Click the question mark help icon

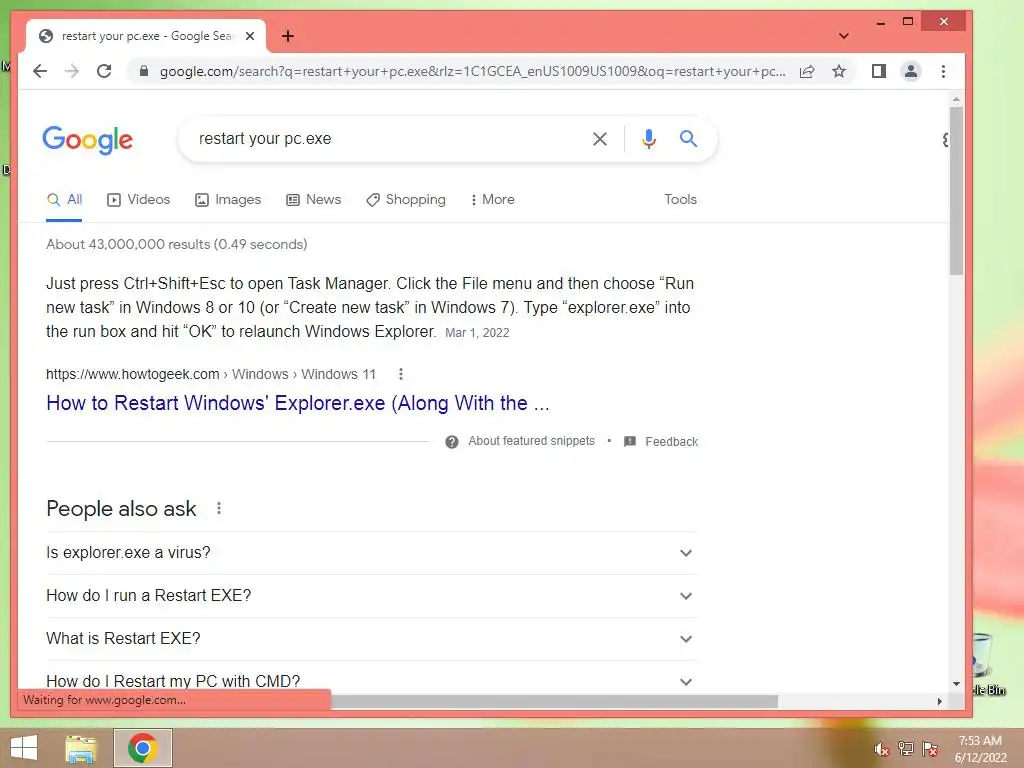(x=452, y=442)
